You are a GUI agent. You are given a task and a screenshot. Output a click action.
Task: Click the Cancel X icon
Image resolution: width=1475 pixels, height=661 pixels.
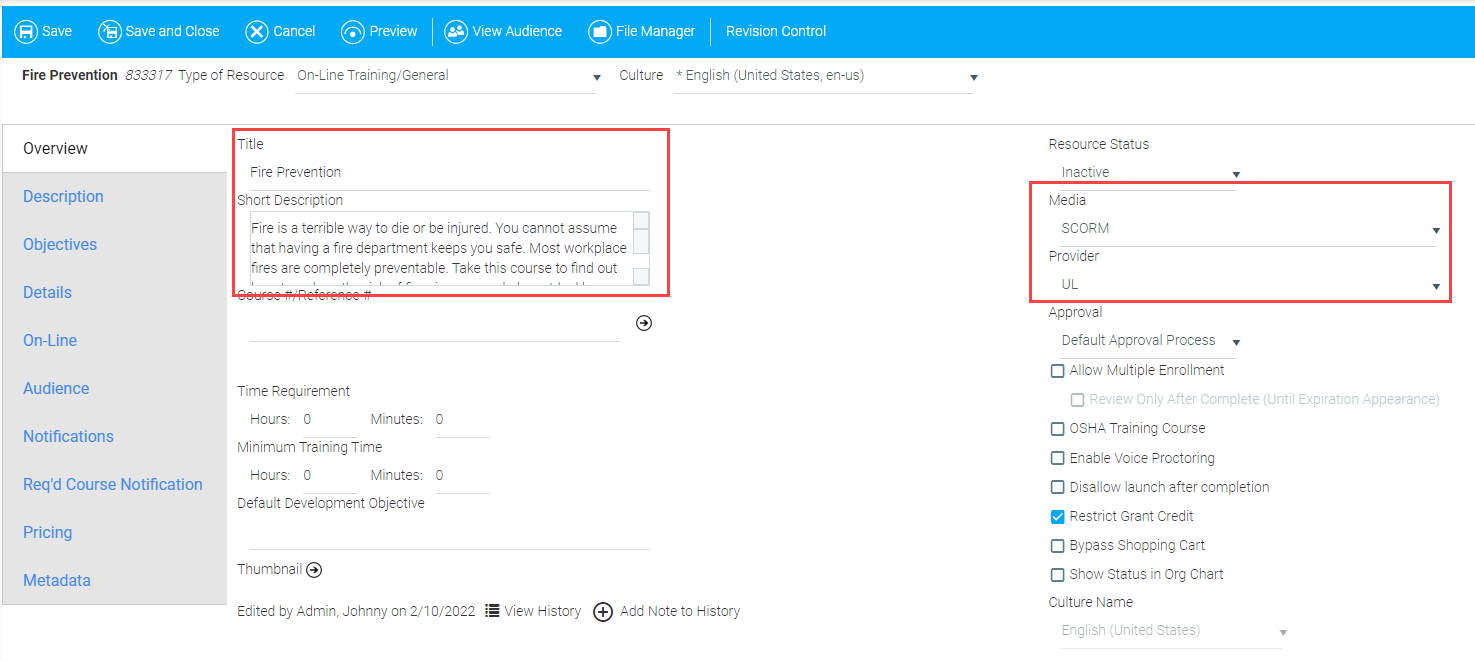(x=257, y=31)
